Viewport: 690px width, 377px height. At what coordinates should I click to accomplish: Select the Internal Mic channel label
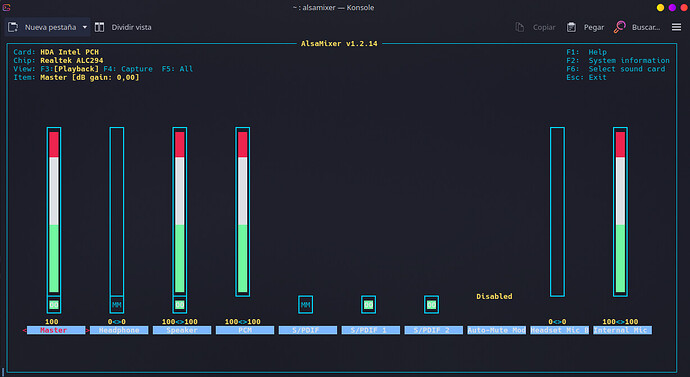tap(622, 330)
